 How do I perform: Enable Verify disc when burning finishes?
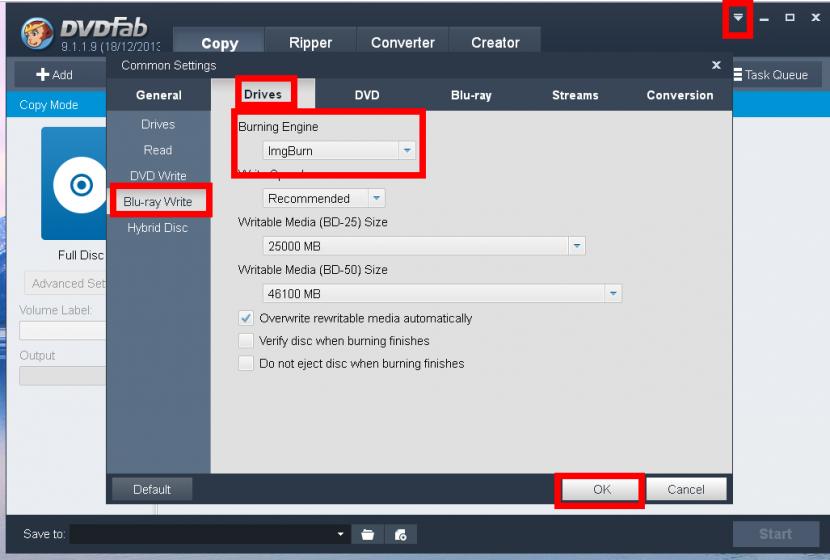tap(246, 341)
